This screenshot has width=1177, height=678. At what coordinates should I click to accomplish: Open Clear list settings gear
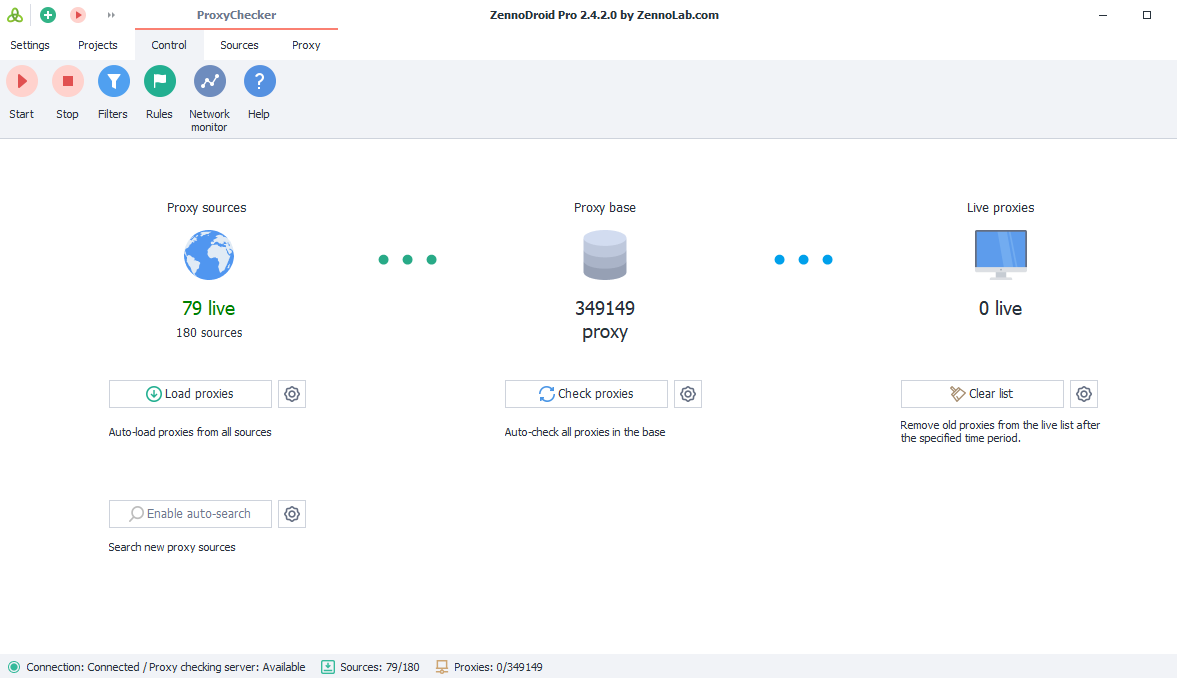pos(1084,393)
